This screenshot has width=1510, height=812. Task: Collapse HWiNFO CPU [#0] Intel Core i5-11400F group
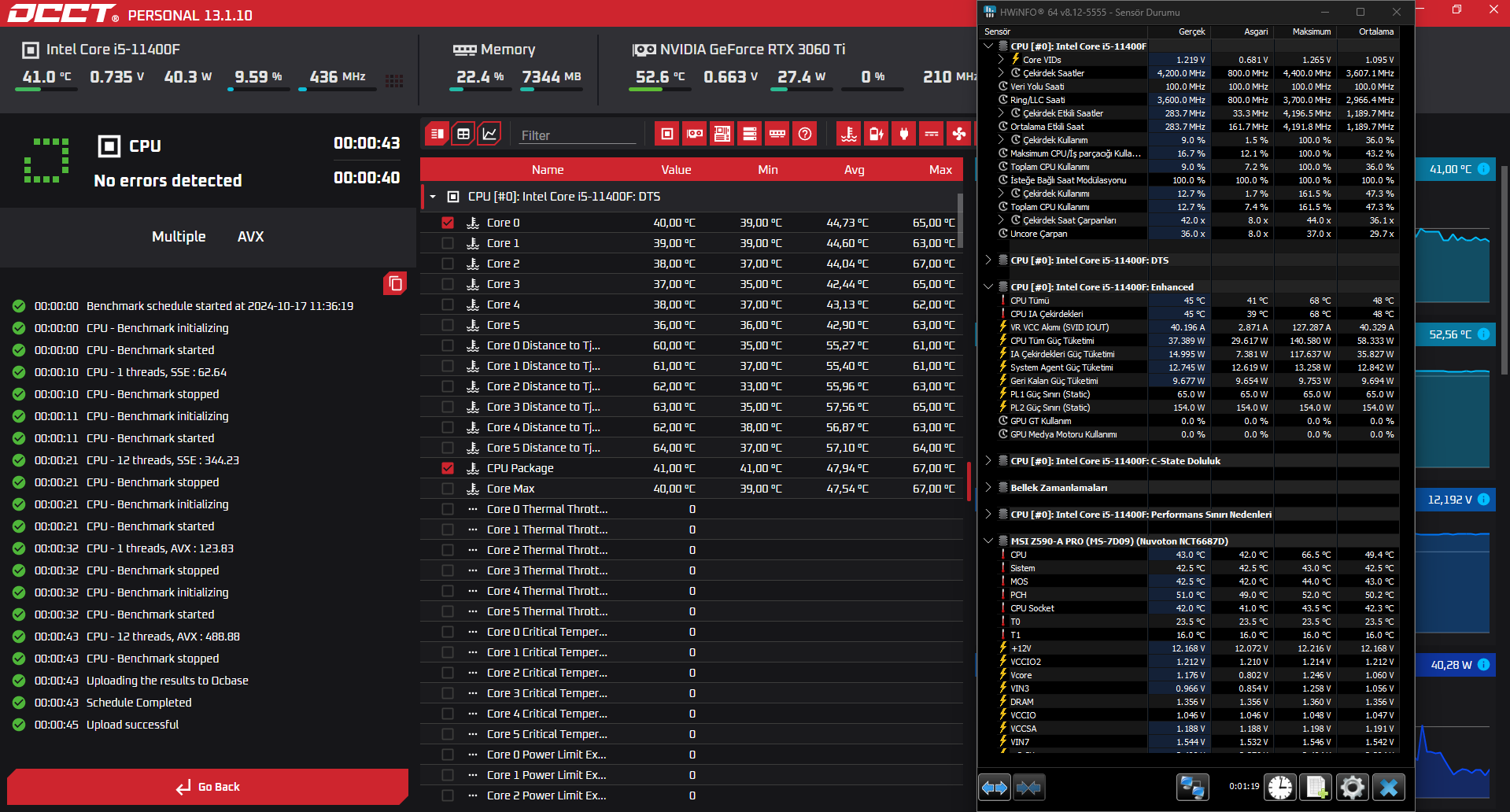988,46
